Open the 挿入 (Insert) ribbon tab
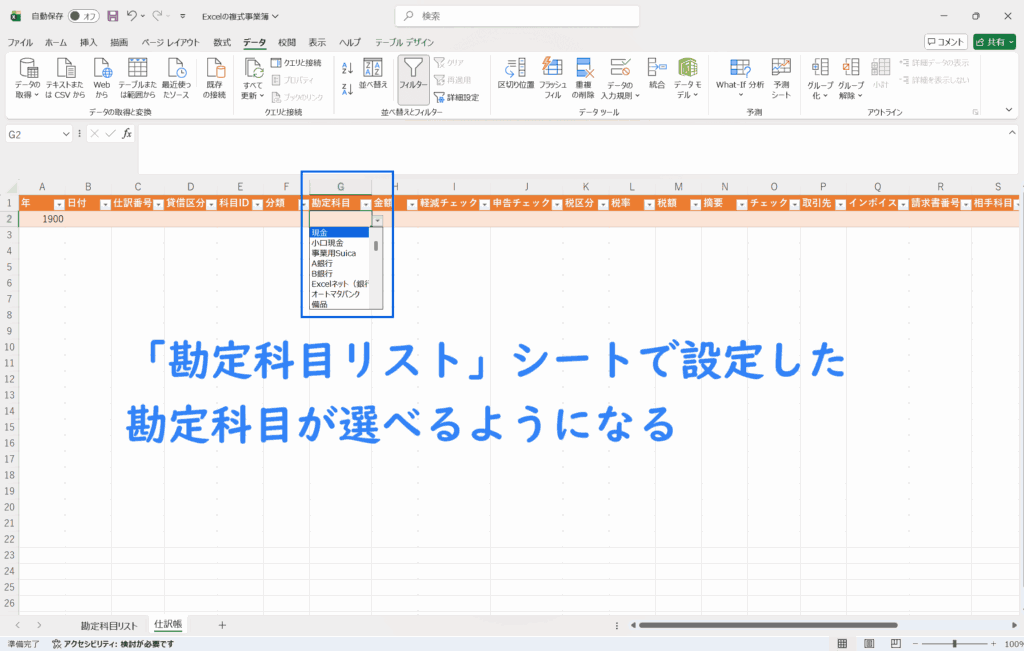This screenshot has width=1024, height=651. [88, 43]
